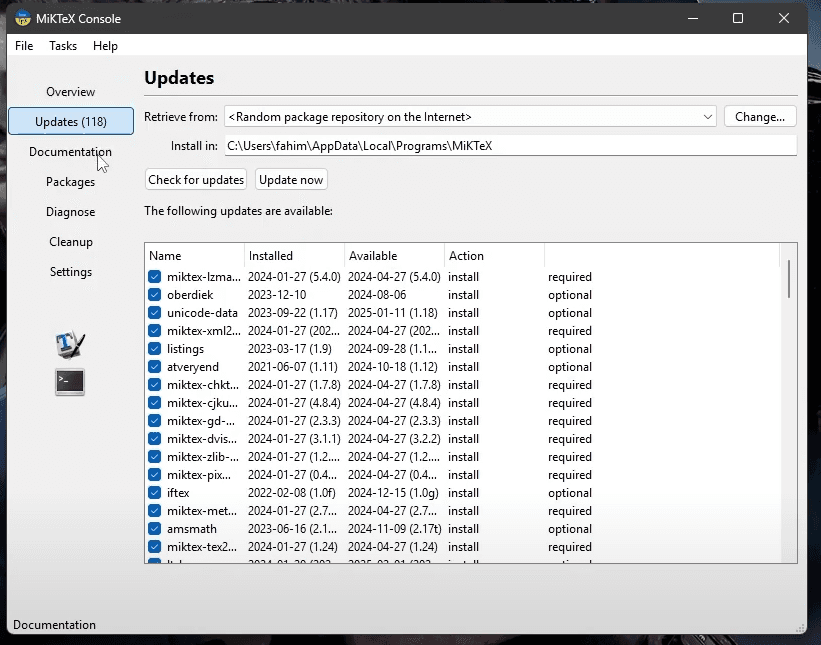Uncheck the oberdiek package checkbox
The image size is (821, 645).
(x=154, y=295)
